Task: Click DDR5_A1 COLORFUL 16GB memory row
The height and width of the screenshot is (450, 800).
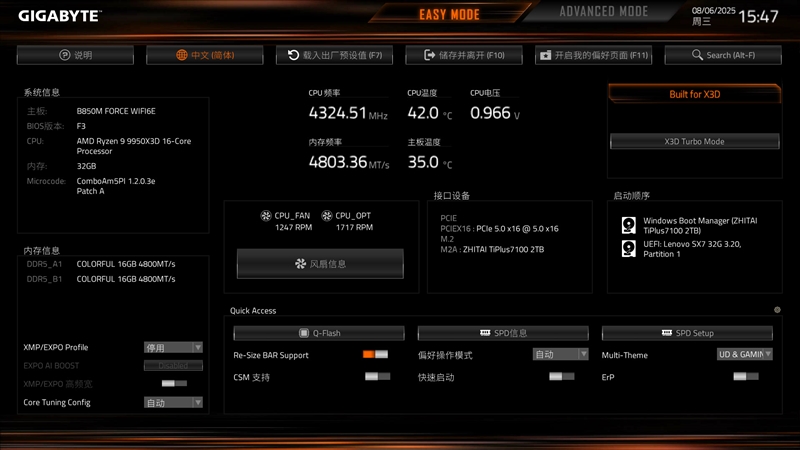Action: tap(101, 264)
